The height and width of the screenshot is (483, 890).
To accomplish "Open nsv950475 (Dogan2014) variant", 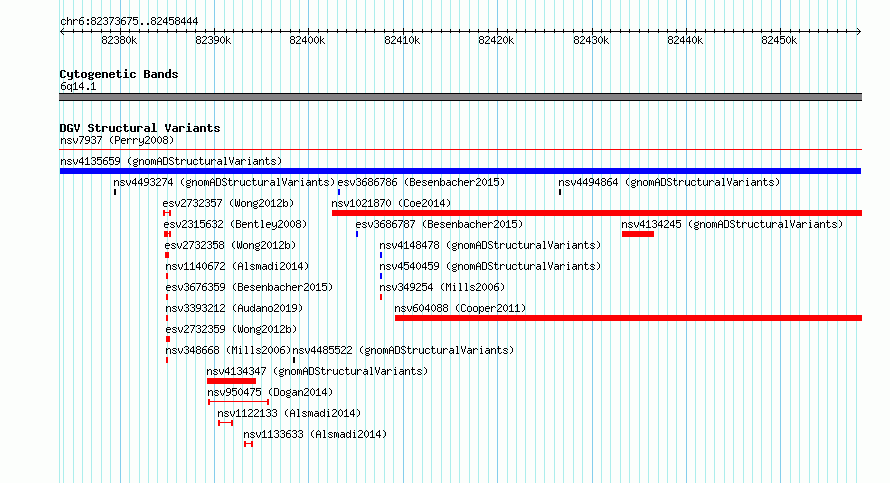I will pyautogui.click(x=270, y=392).
